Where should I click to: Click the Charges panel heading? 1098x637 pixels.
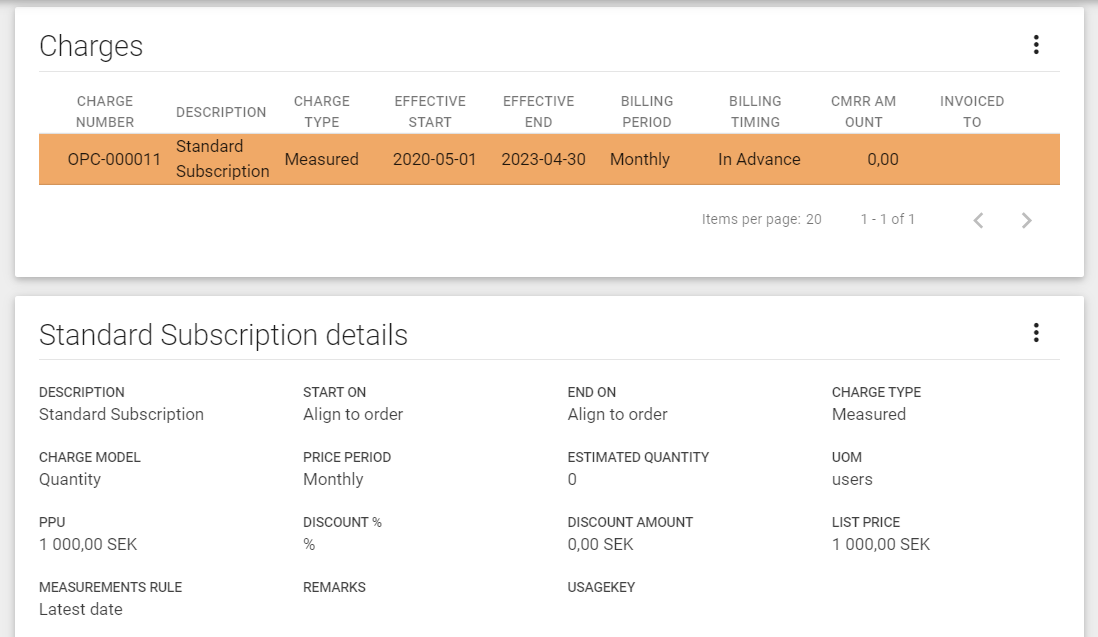[91, 46]
